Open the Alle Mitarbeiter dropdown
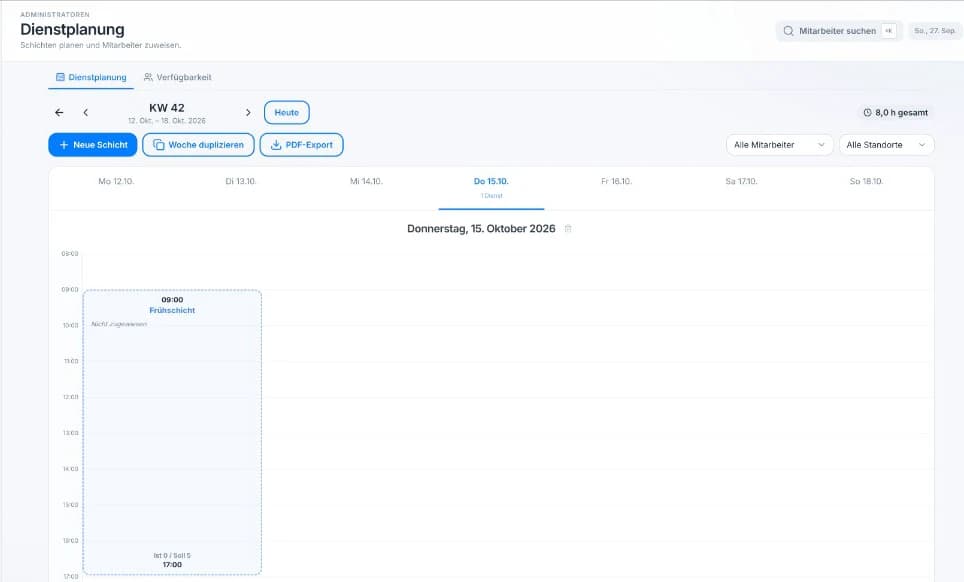Image resolution: width=964 pixels, height=582 pixels. point(780,145)
